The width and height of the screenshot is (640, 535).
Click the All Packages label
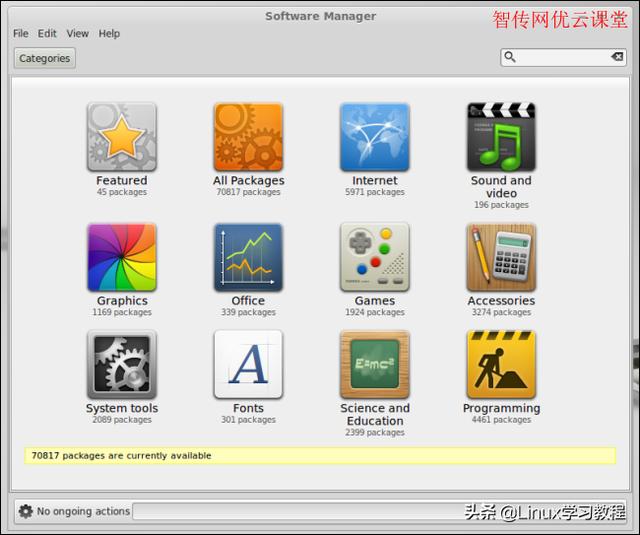pyautogui.click(x=248, y=180)
